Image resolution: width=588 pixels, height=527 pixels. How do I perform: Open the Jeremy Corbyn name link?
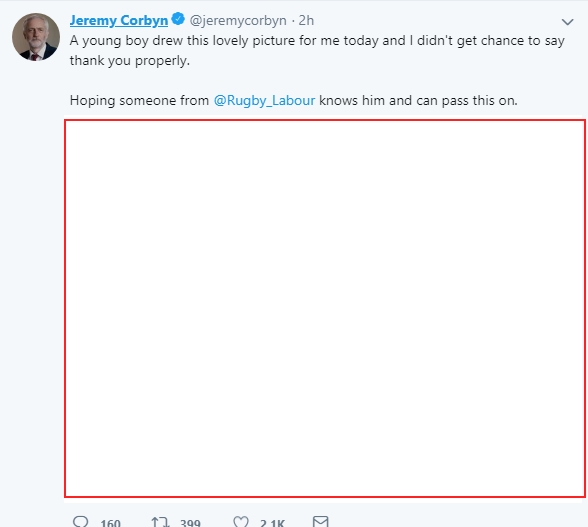point(119,20)
